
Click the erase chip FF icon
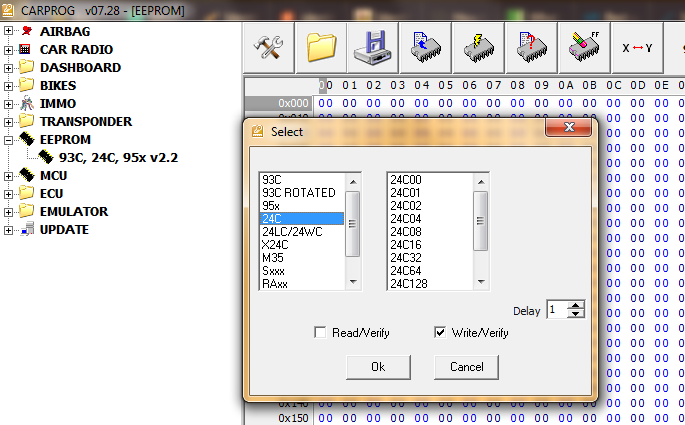[584, 48]
